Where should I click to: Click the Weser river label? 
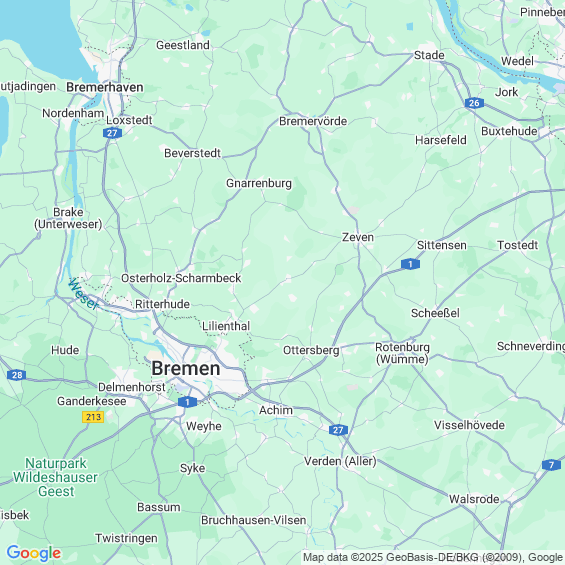(83, 294)
